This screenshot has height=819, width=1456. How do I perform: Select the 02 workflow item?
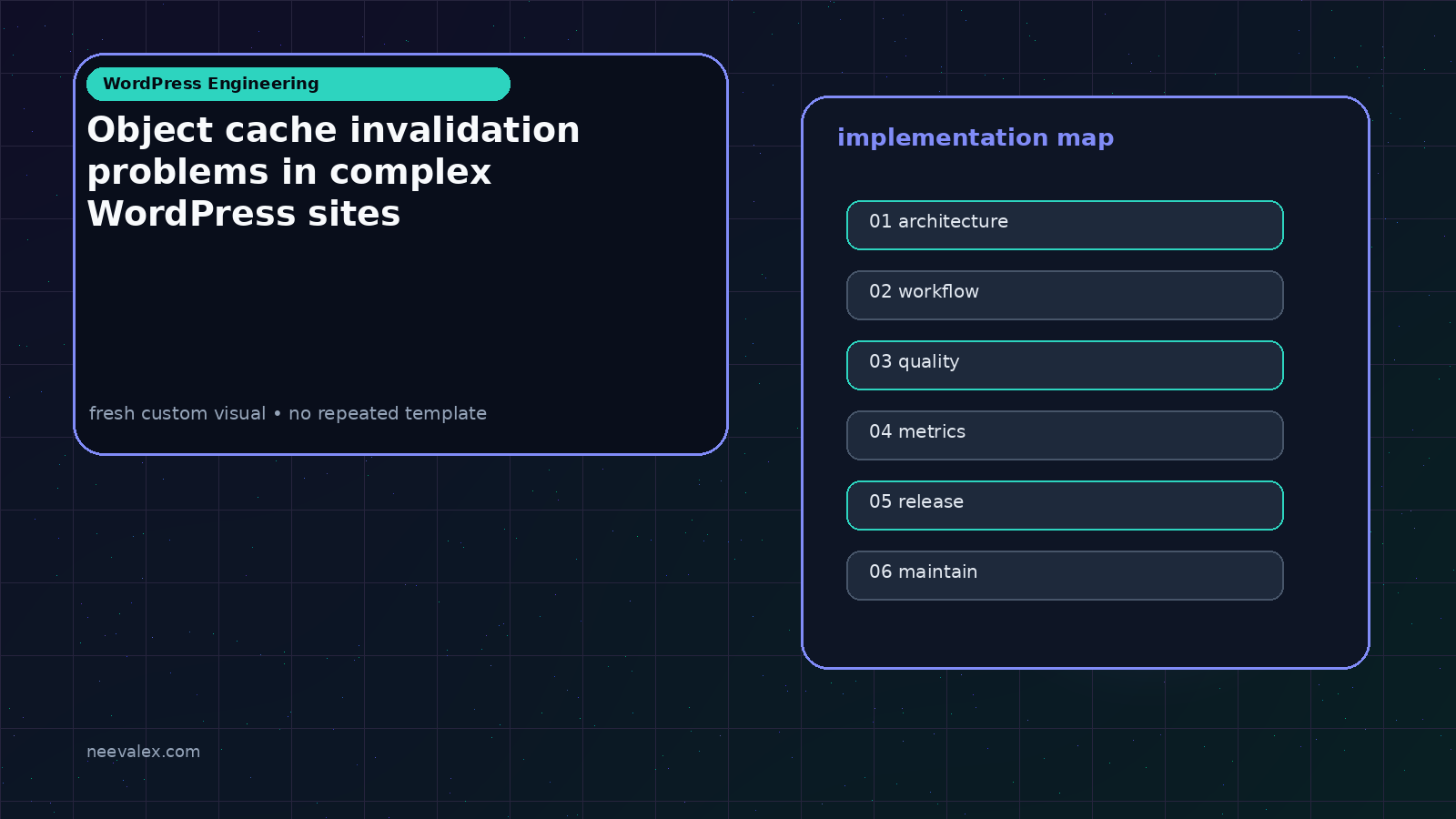click(x=1065, y=295)
